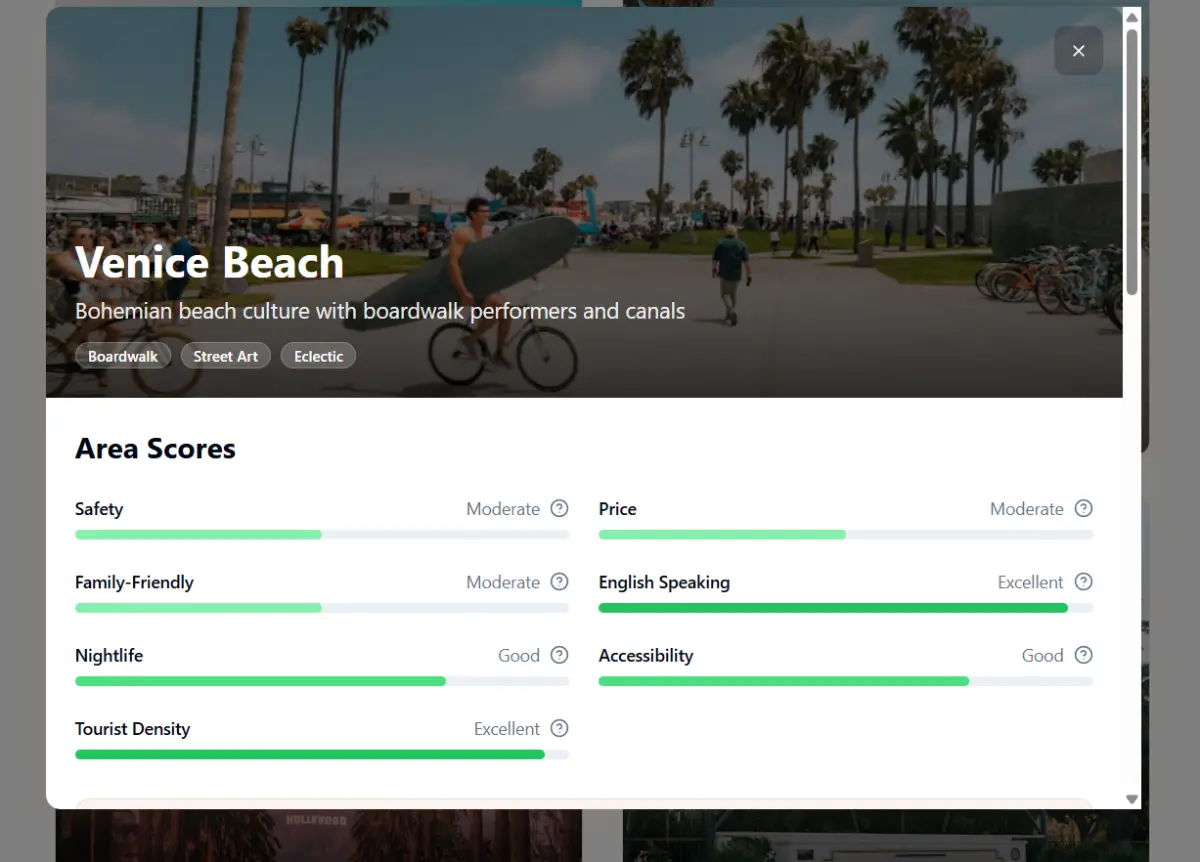Screen dimensions: 1200x862
Task: Open the Family-Friendly info question mark
Action: [559, 582]
